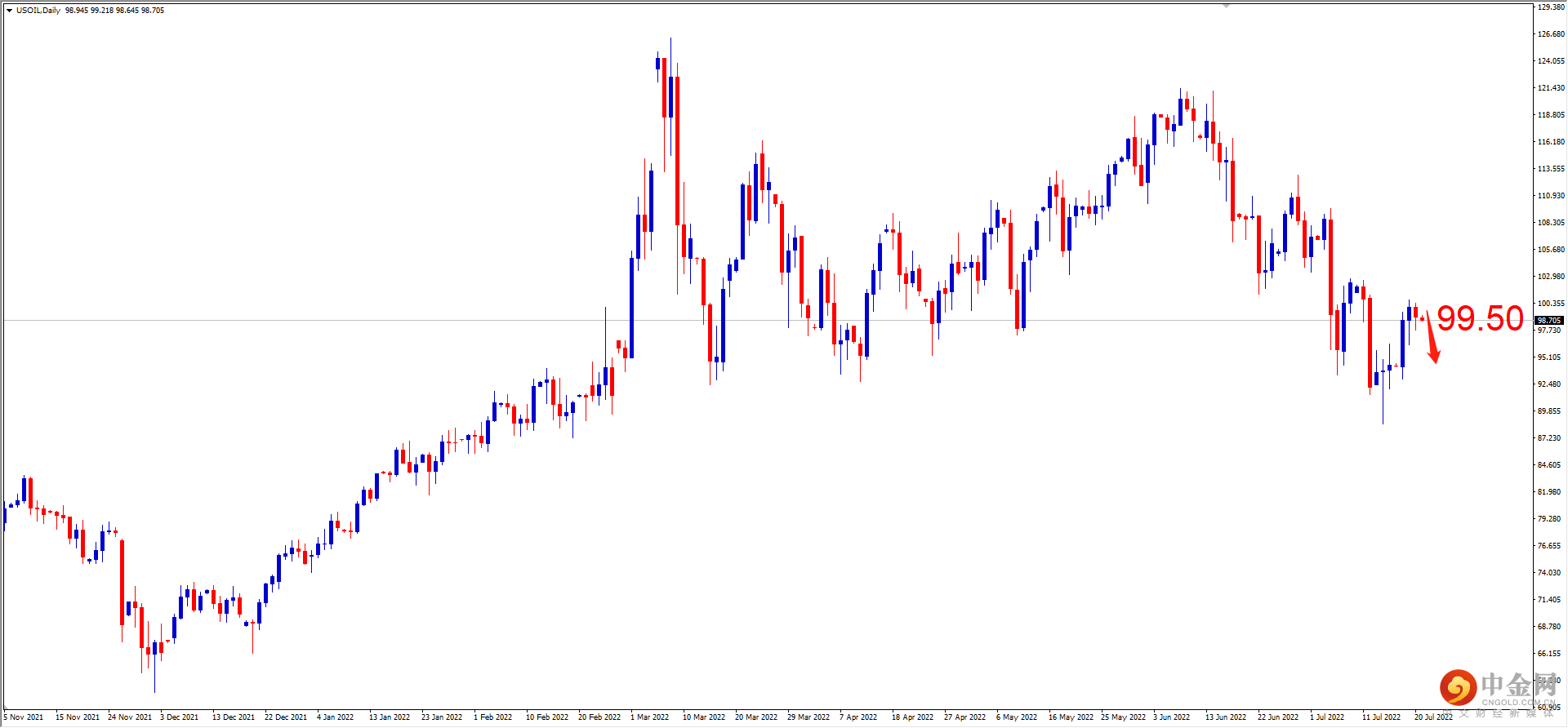This screenshot has height=728, width=1568.
Task: Select the 110.930 price scale label
Action: coord(1551,196)
